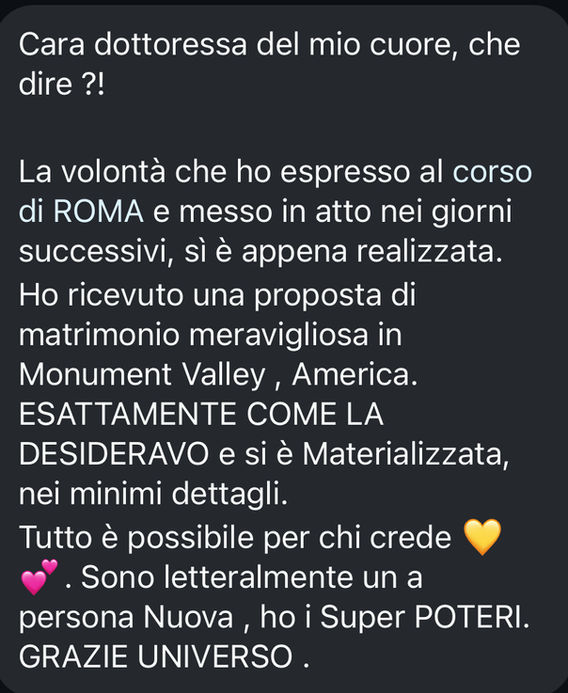Screen dimensions: 568x693
Task: Click the highlighted word 'corso'
Action: tap(492, 171)
